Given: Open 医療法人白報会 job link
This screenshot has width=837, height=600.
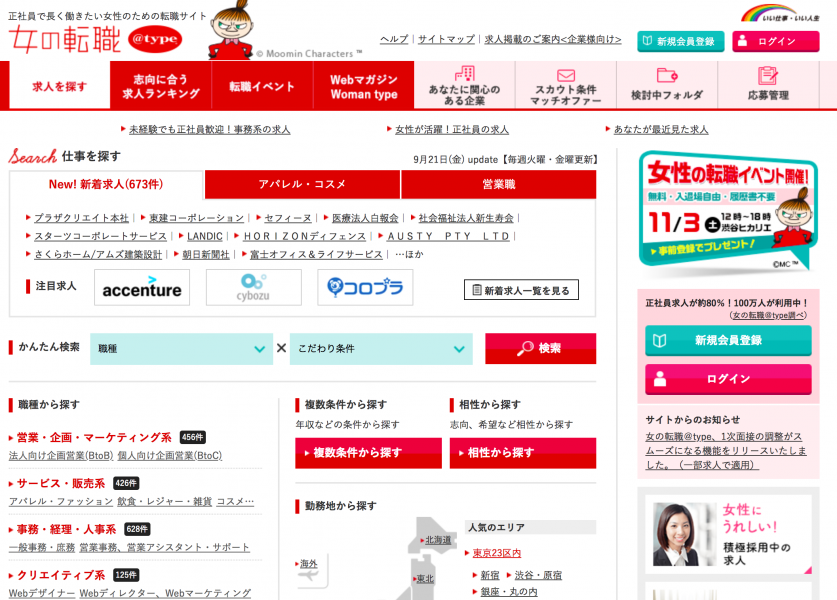Looking at the screenshot, I should click(365, 218).
